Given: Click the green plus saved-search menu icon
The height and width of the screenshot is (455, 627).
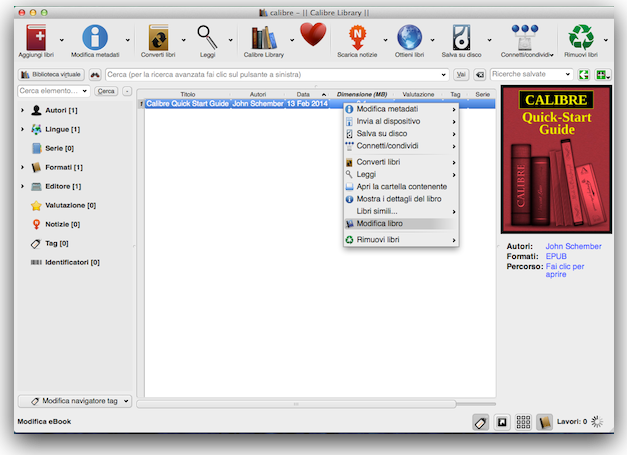Looking at the screenshot, I should click(603, 75).
